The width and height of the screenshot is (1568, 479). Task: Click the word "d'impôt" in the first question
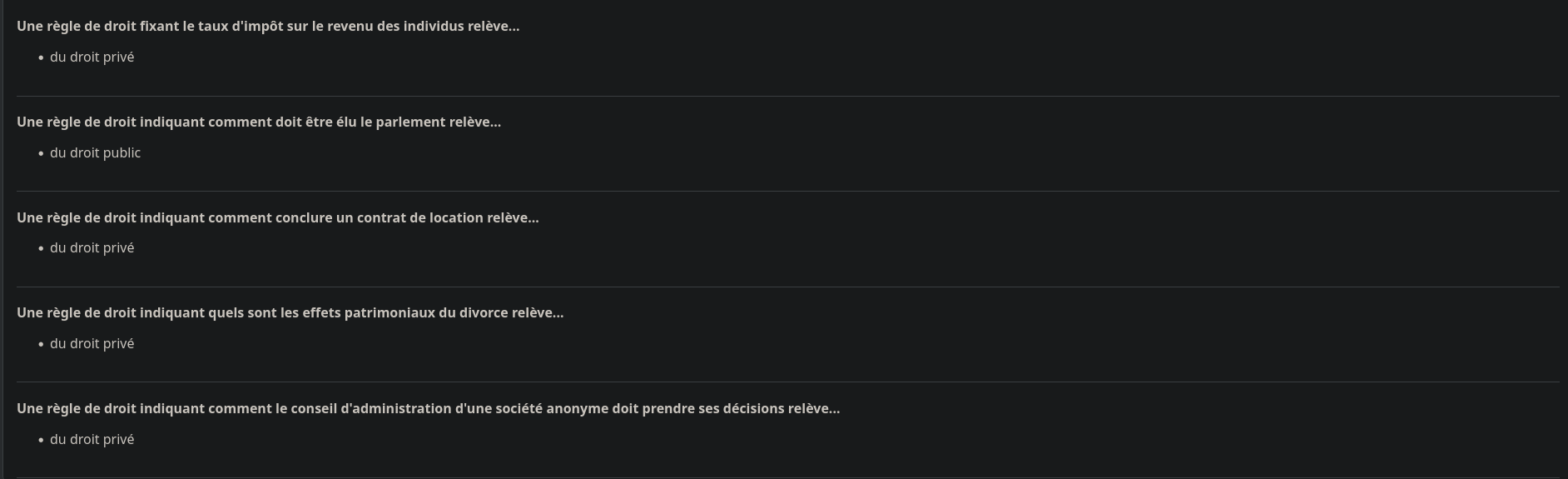pyautogui.click(x=257, y=26)
